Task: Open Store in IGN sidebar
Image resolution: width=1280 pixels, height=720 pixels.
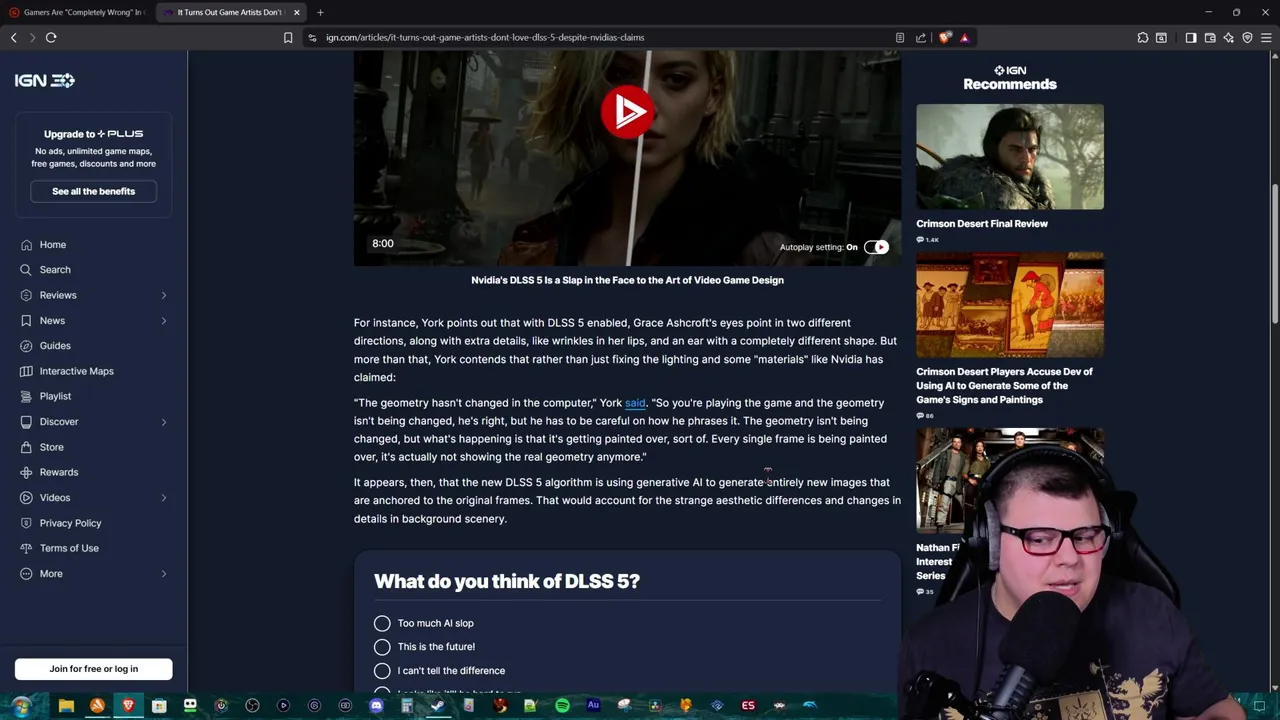Action: coord(51,447)
